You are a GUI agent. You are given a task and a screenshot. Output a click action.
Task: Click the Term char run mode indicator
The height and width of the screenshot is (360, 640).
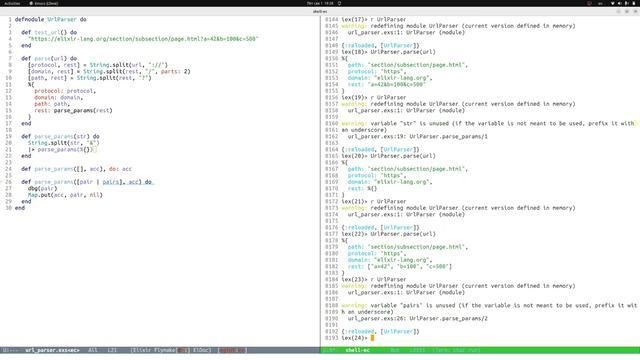456,350
